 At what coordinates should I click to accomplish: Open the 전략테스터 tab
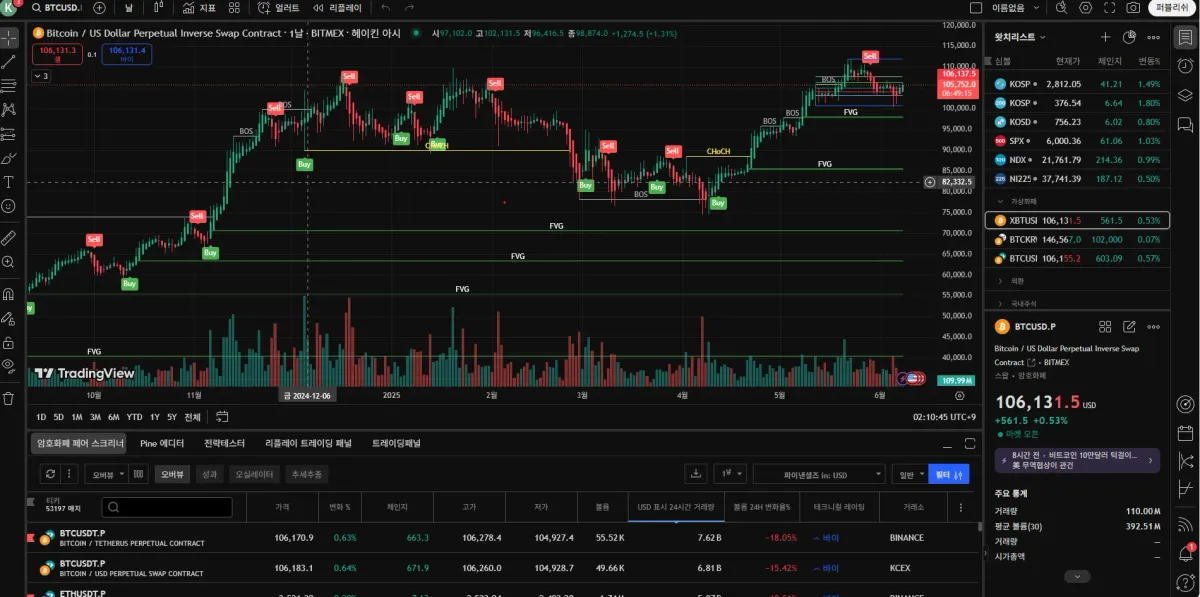click(x=224, y=443)
